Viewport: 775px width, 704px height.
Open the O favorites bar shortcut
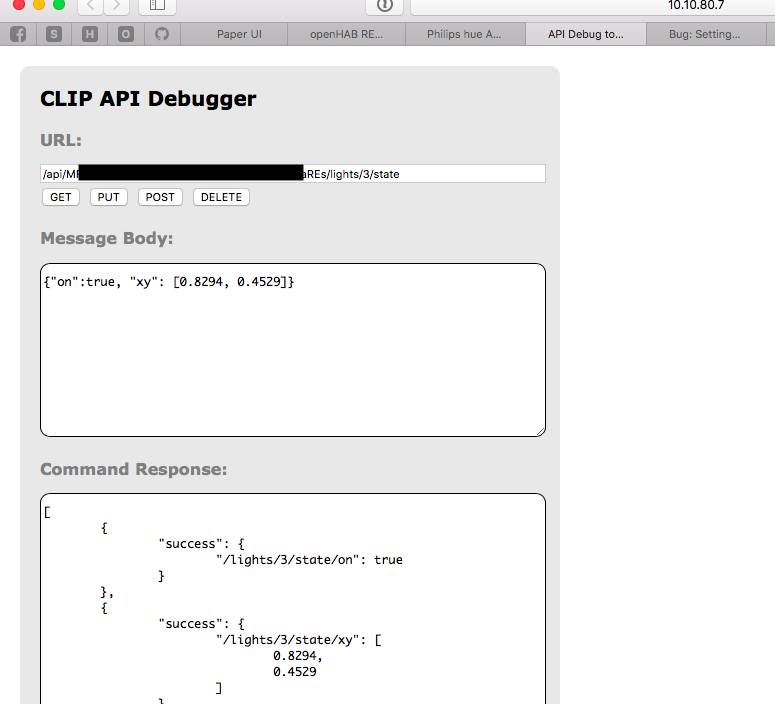pyautogui.click(x=126, y=34)
